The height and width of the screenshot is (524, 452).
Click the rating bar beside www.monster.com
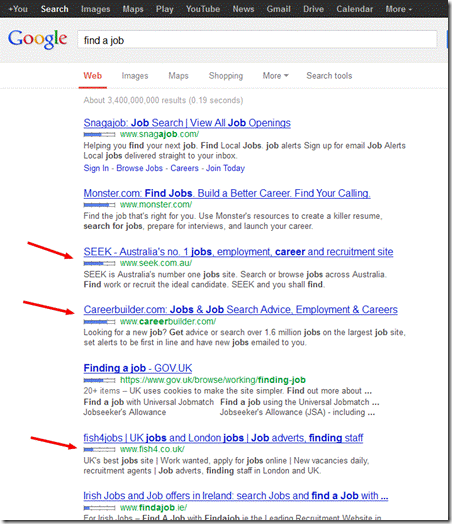click(x=99, y=205)
